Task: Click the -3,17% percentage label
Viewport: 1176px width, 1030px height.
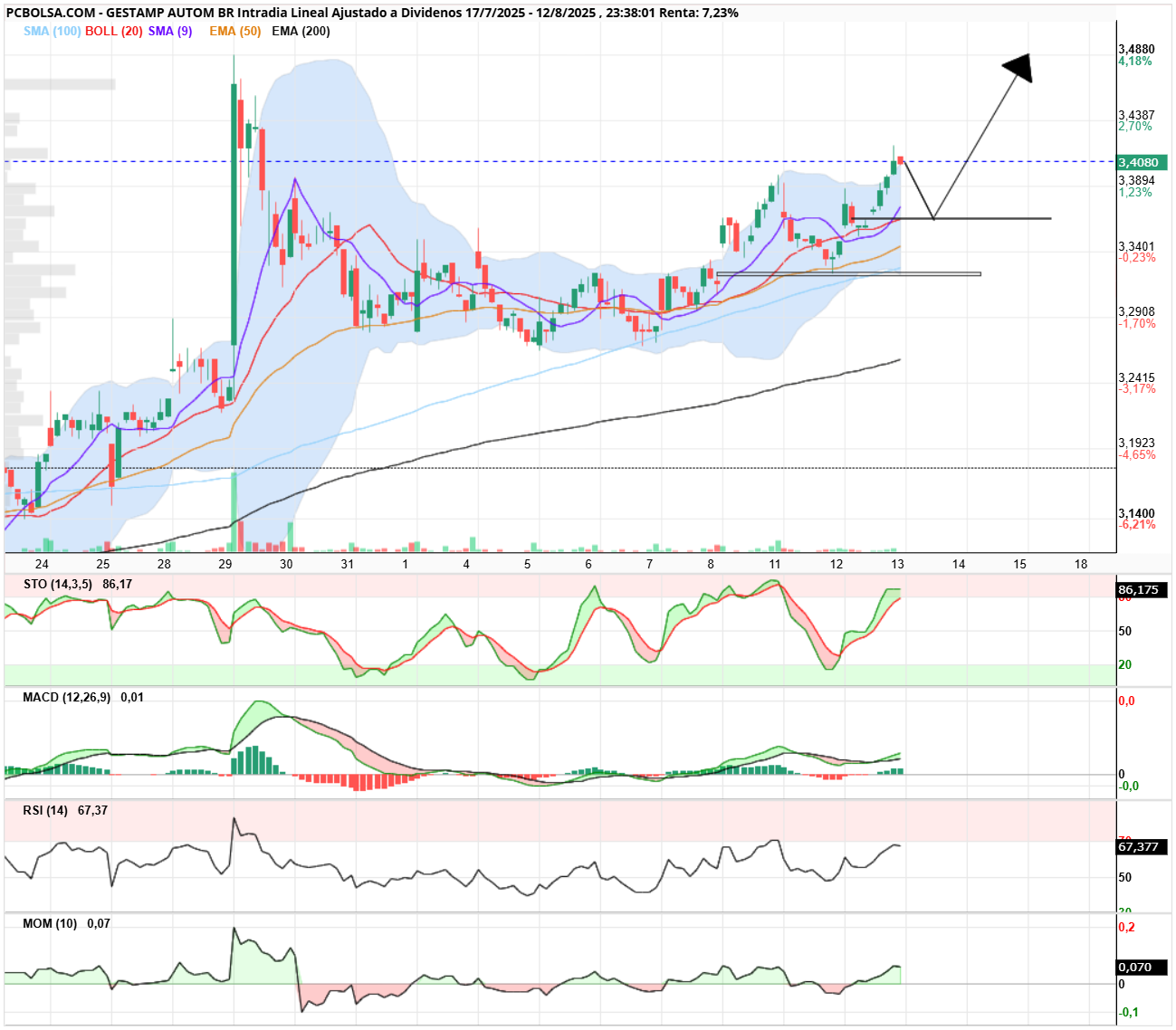Action: (1137, 389)
